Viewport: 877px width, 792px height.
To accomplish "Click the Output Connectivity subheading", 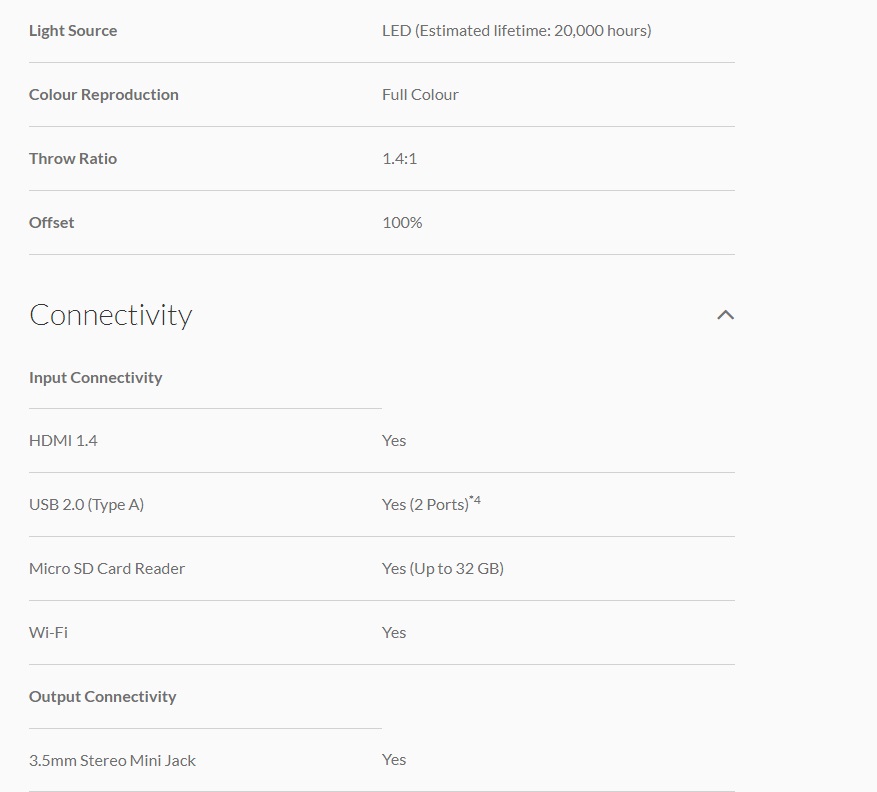I will pyautogui.click(x=102, y=697).
